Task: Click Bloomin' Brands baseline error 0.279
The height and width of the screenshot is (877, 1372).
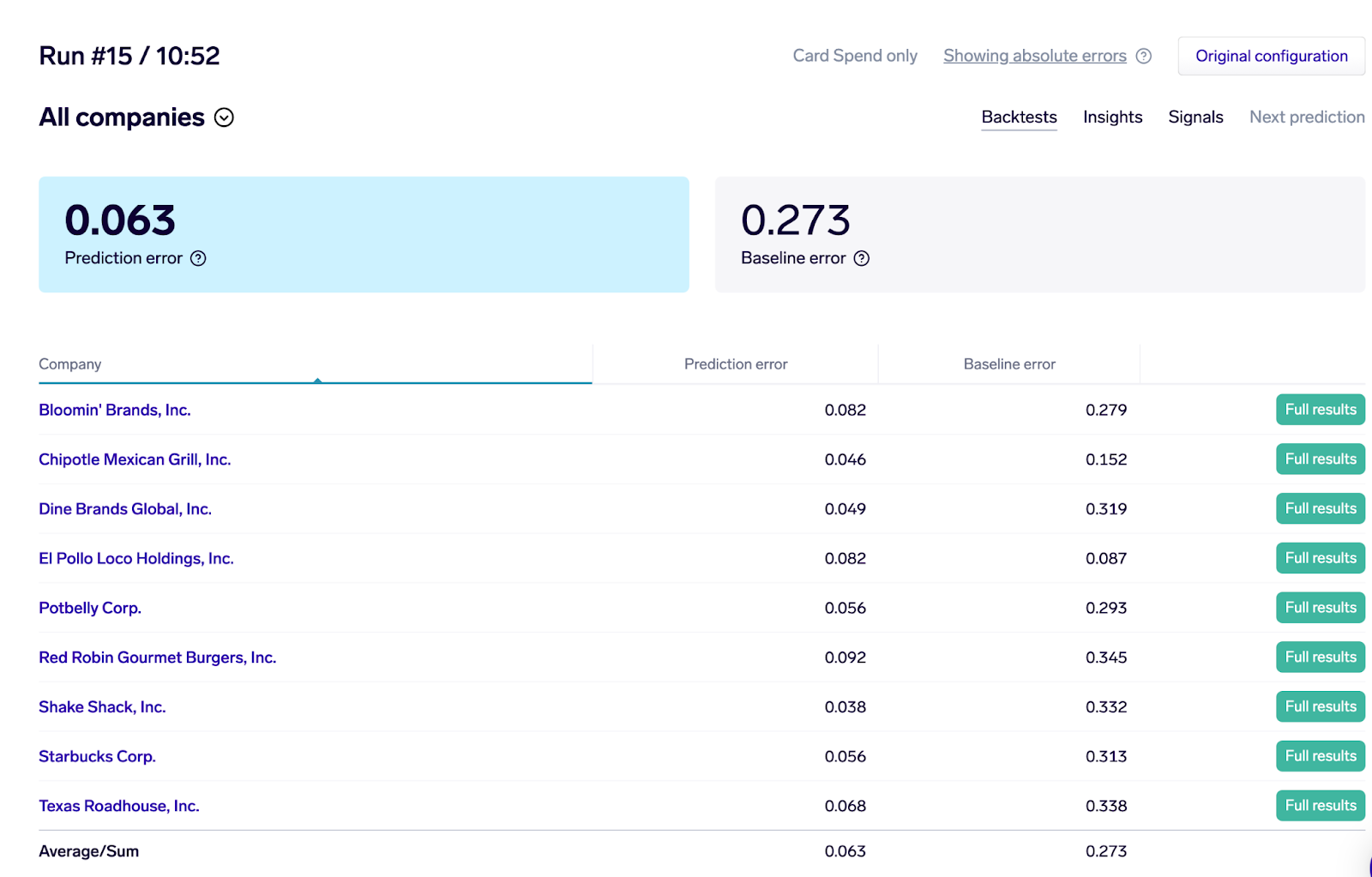Action: (1106, 410)
